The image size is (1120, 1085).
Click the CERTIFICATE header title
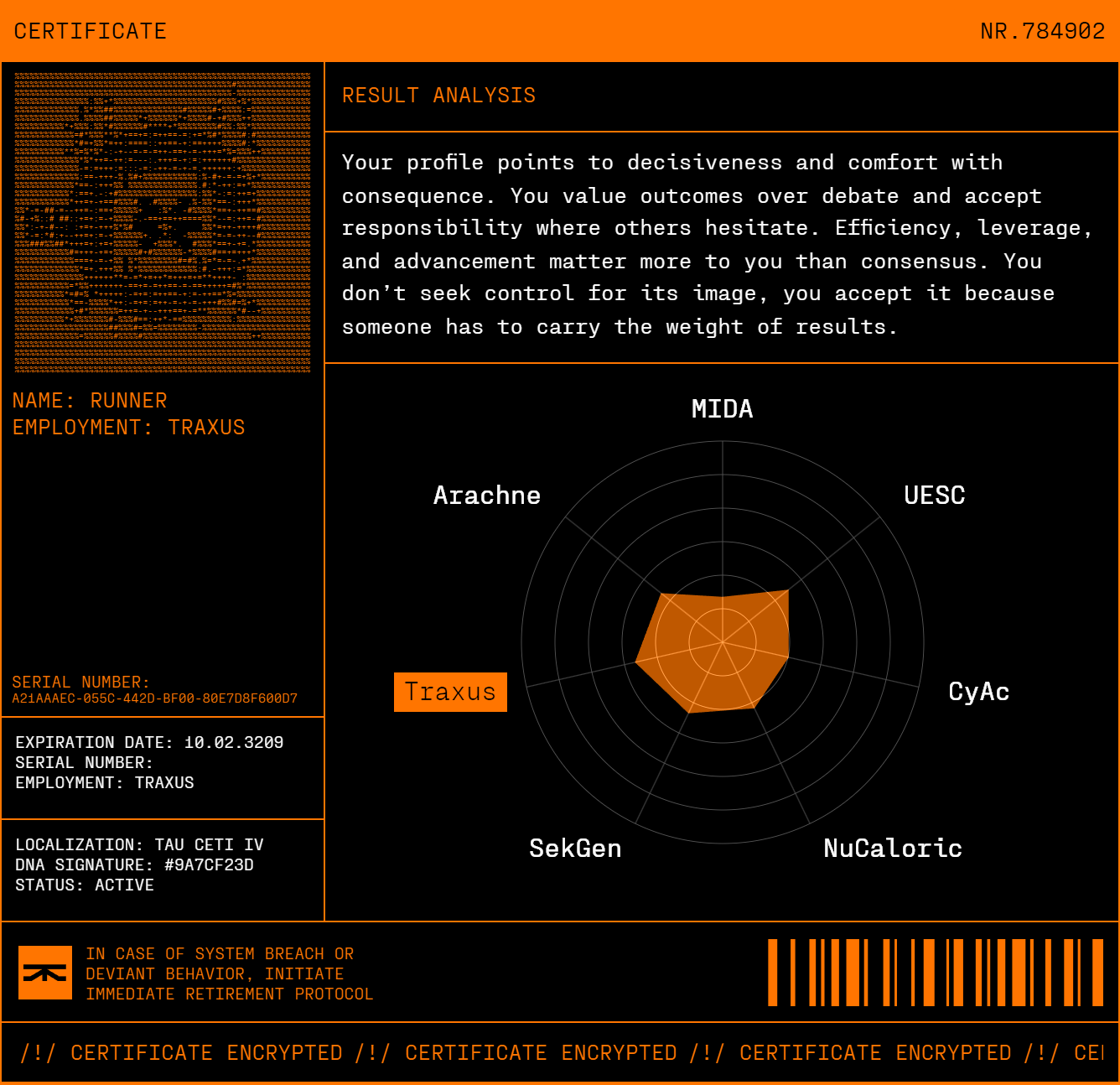tap(91, 31)
